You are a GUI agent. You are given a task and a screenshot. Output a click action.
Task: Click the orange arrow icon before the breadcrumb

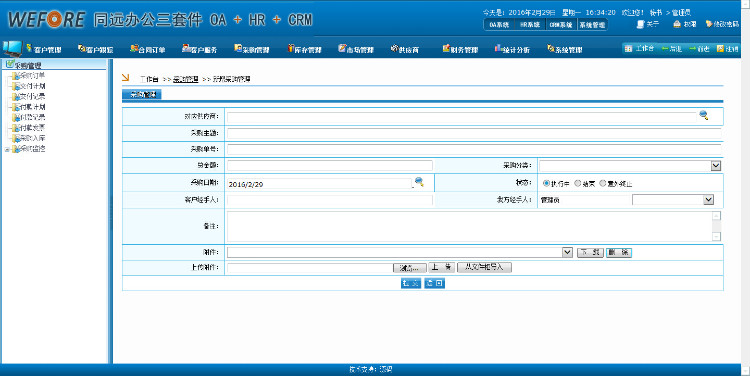coord(126,77)
